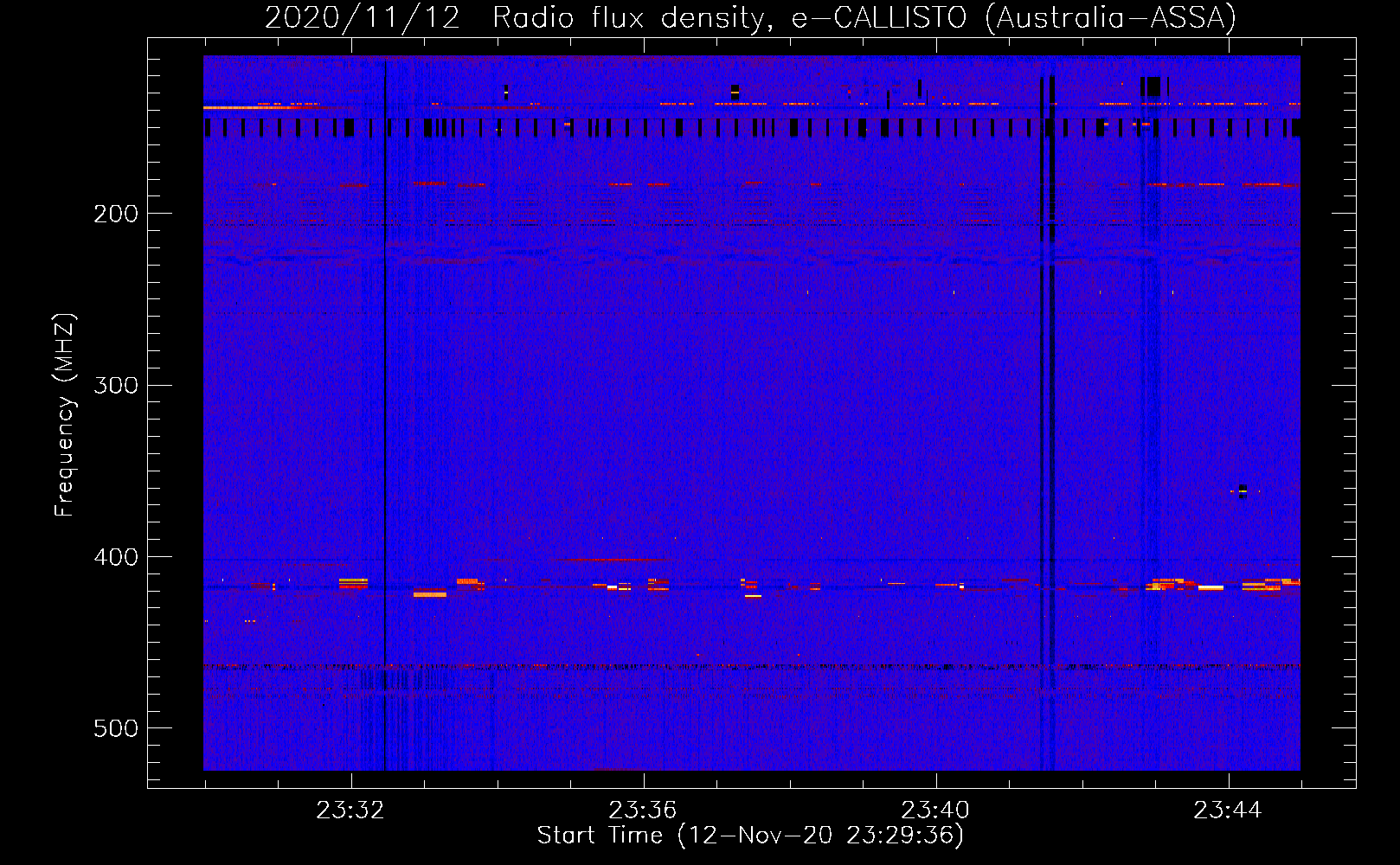The image size is (1400, 865).
Task: Click the 'Frequency (MHZ)' axis label
Action: pyautogui.click(x=65, y=415)
